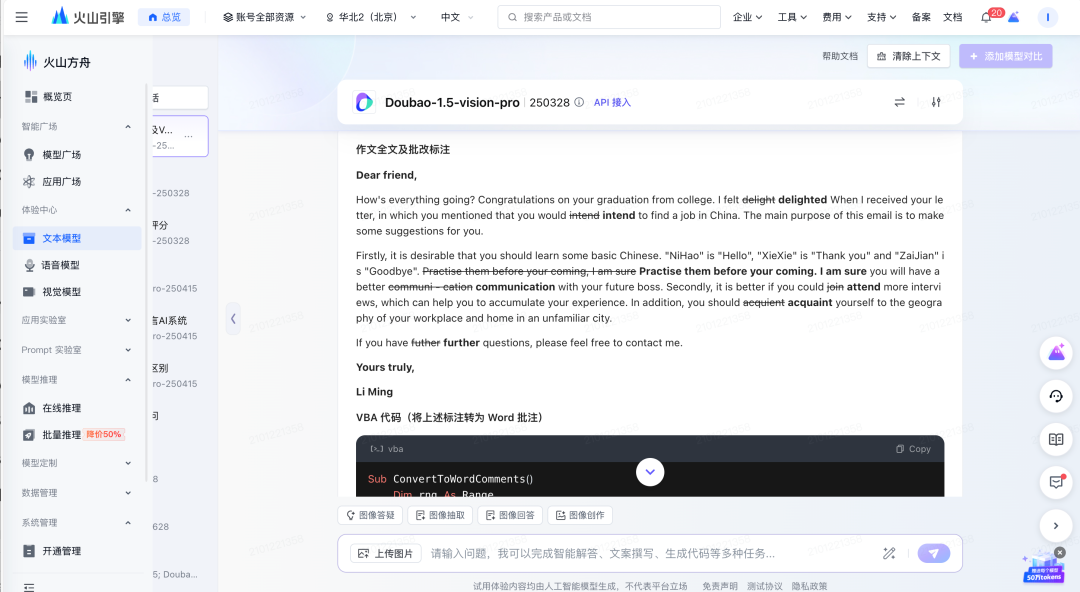Click the 添加模型对比 button
The width and height of the screenshot is (1080, 592).
[x=1006, y=57]
